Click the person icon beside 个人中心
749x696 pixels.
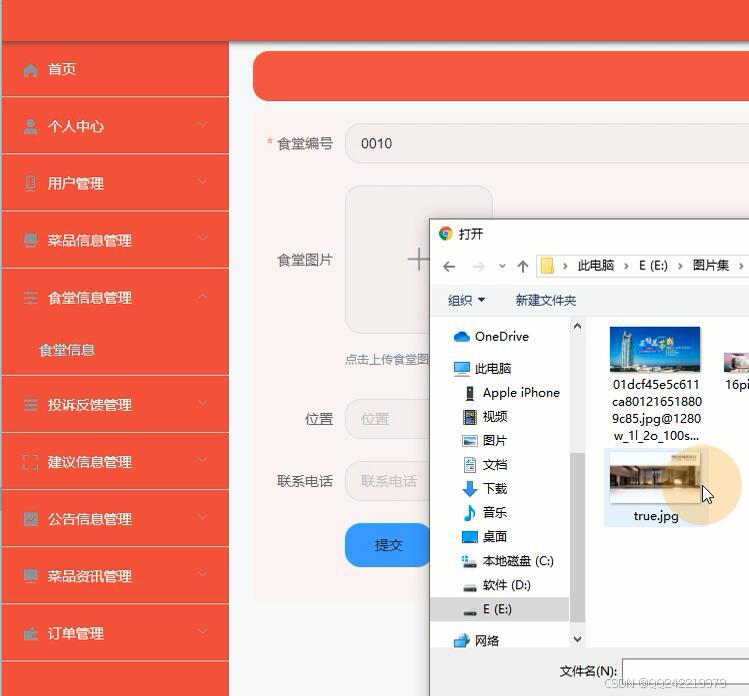tap(31, 127)
